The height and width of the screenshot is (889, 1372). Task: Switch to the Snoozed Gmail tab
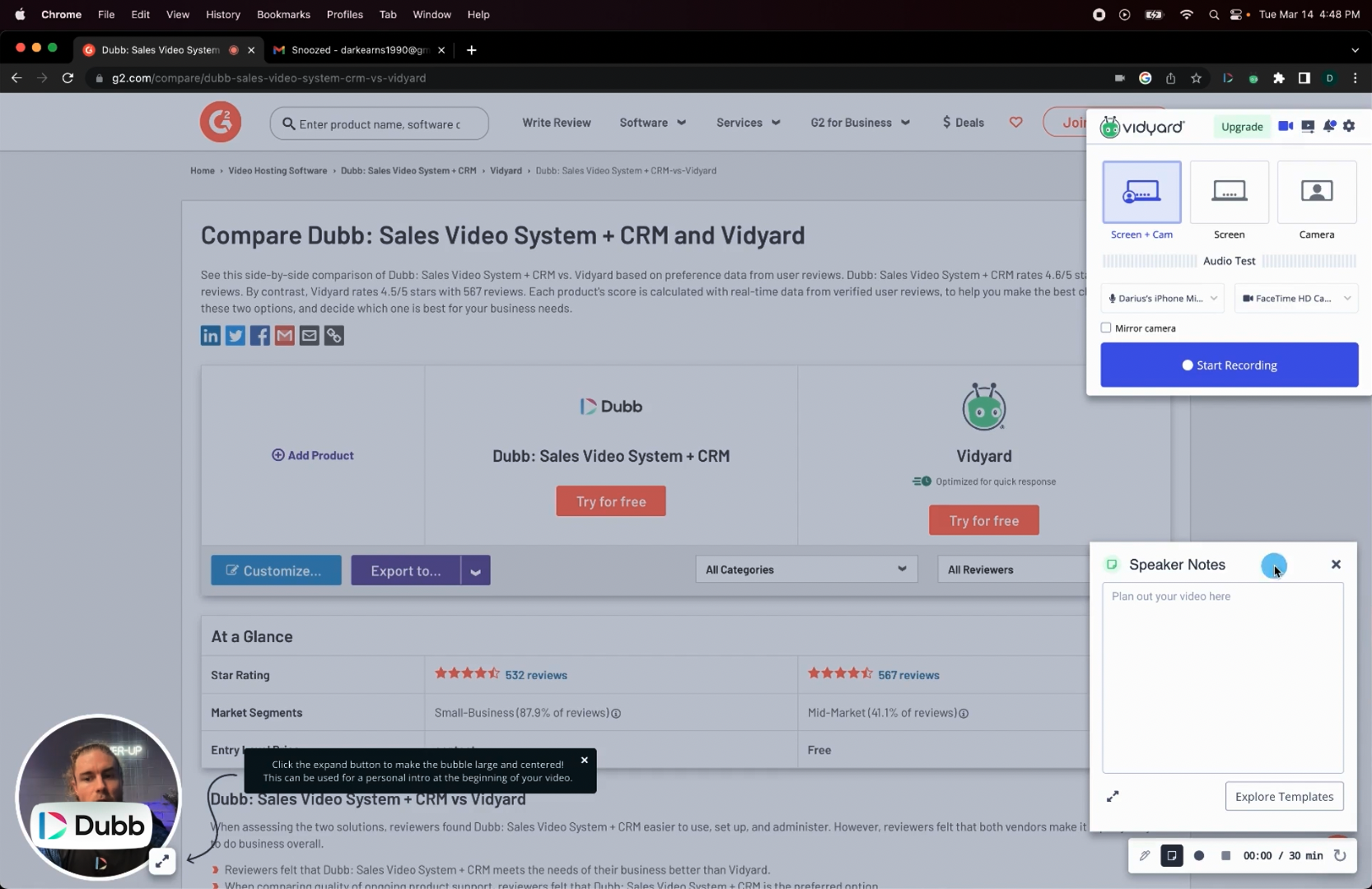coord(359,50)
